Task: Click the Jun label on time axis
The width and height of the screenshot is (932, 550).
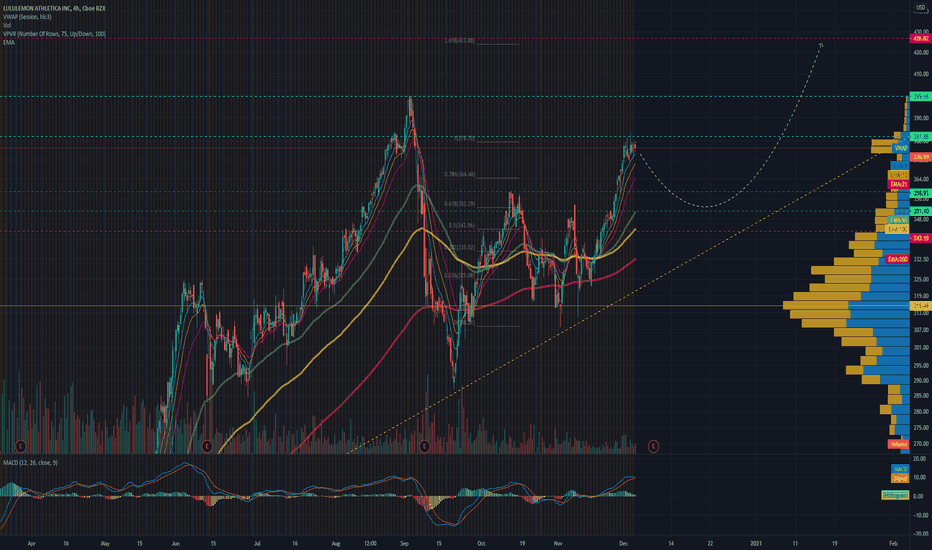Action: pos(175,543)
